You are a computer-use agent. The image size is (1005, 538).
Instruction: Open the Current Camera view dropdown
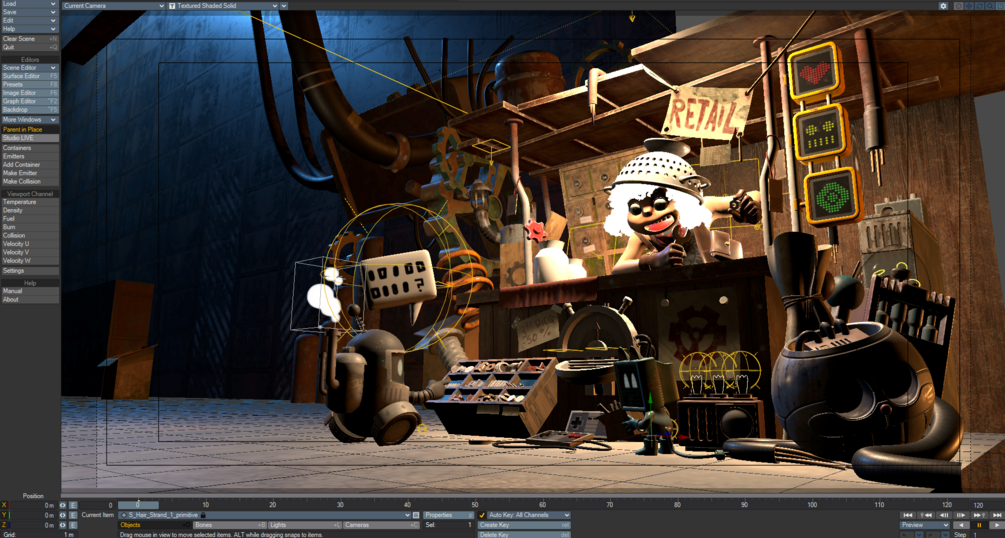click(113, 6)
